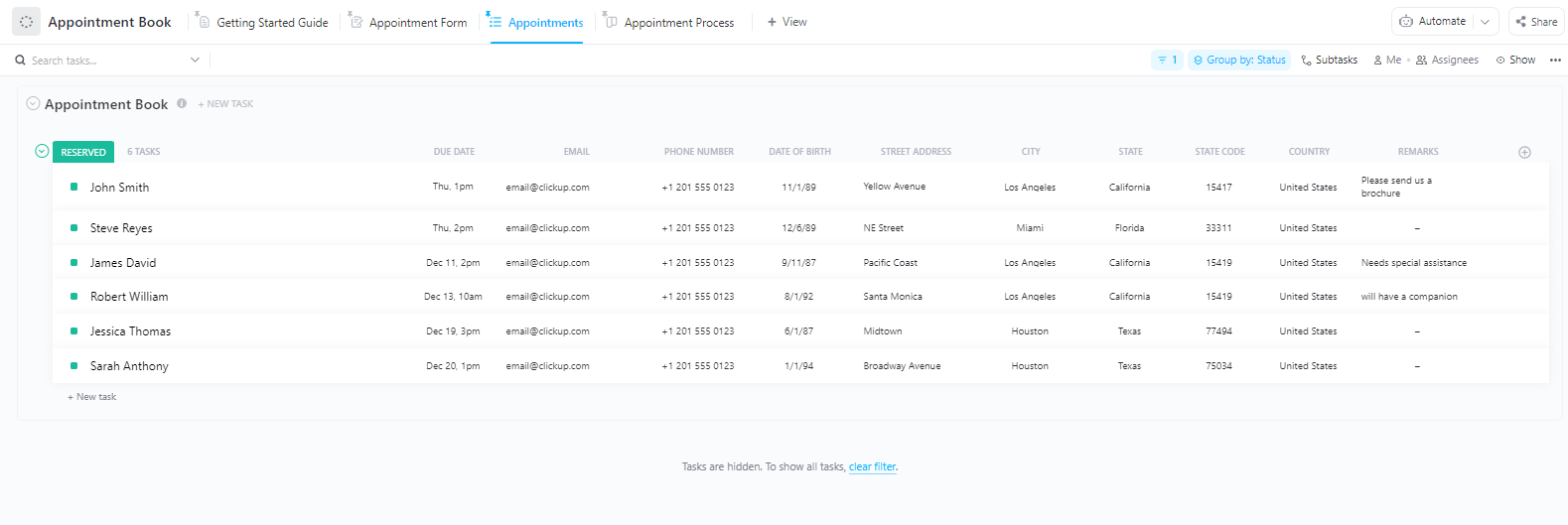Click the Share button

click(x=1537, y=21)
